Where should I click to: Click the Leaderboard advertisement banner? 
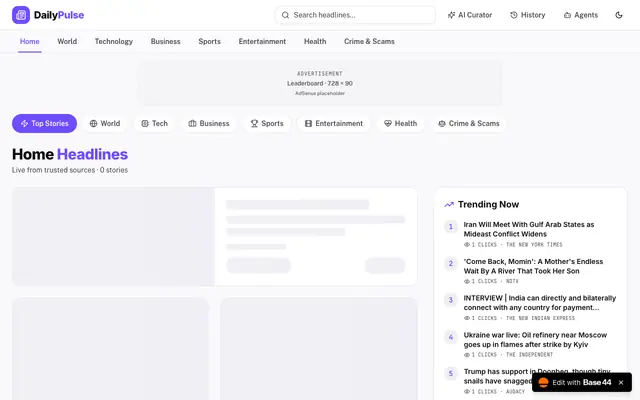320,83
